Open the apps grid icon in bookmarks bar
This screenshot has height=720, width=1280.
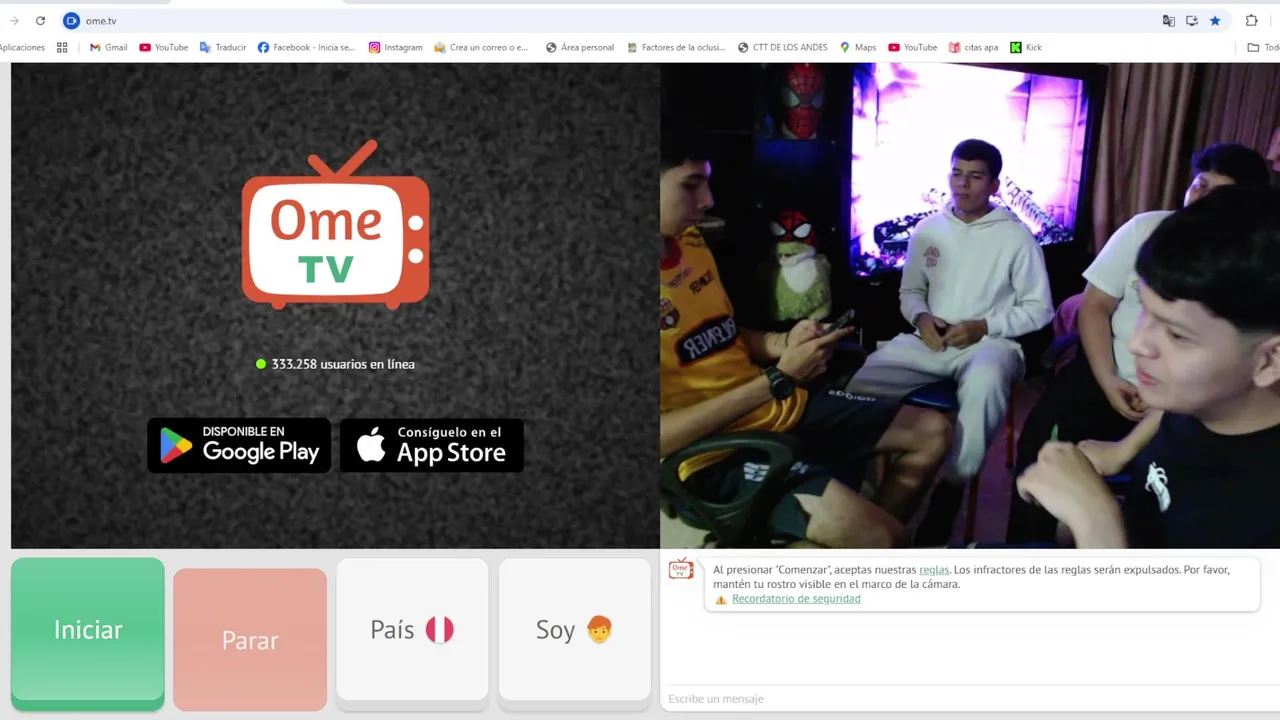tap(62, 47)
